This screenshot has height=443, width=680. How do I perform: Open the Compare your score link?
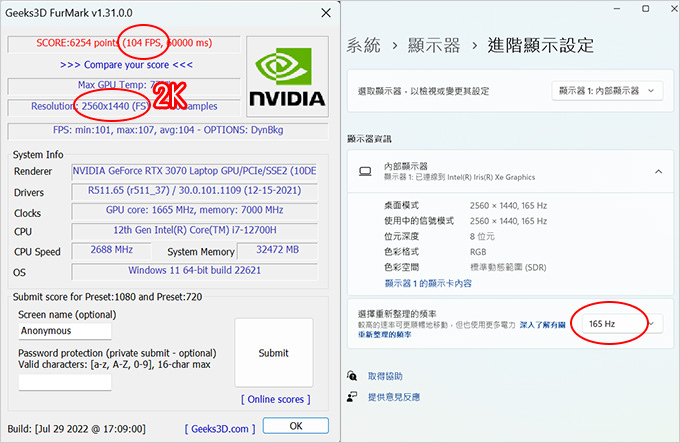pos(126,65)
